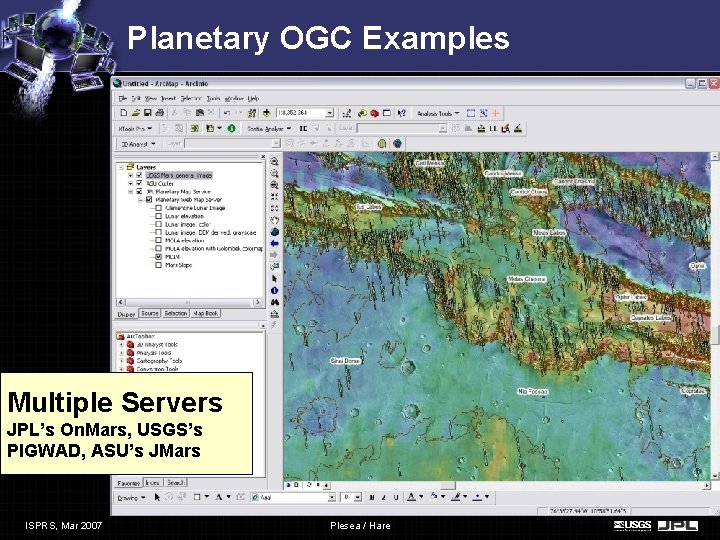
Task: Click the Fixed Zoom Out arrows icon
Action: pos(275,208)
